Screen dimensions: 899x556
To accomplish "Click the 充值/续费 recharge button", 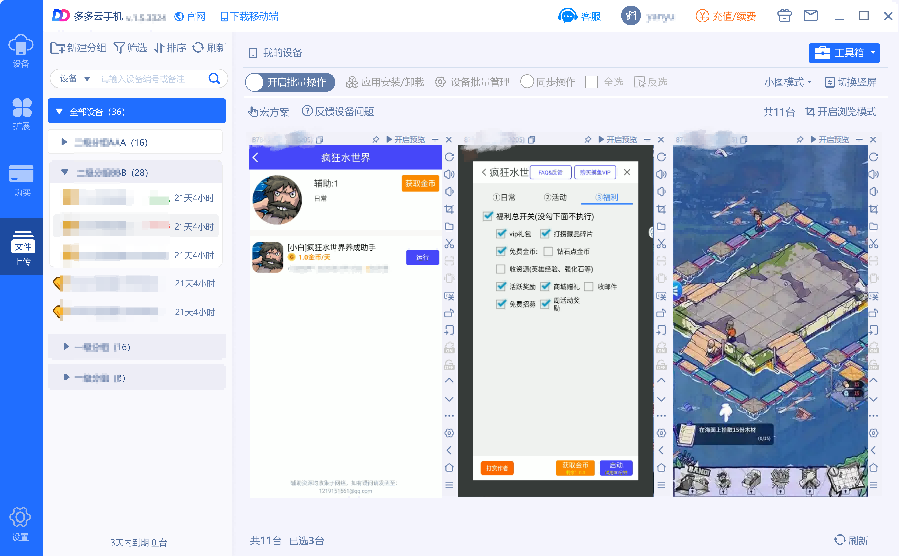I will [726, 16].
